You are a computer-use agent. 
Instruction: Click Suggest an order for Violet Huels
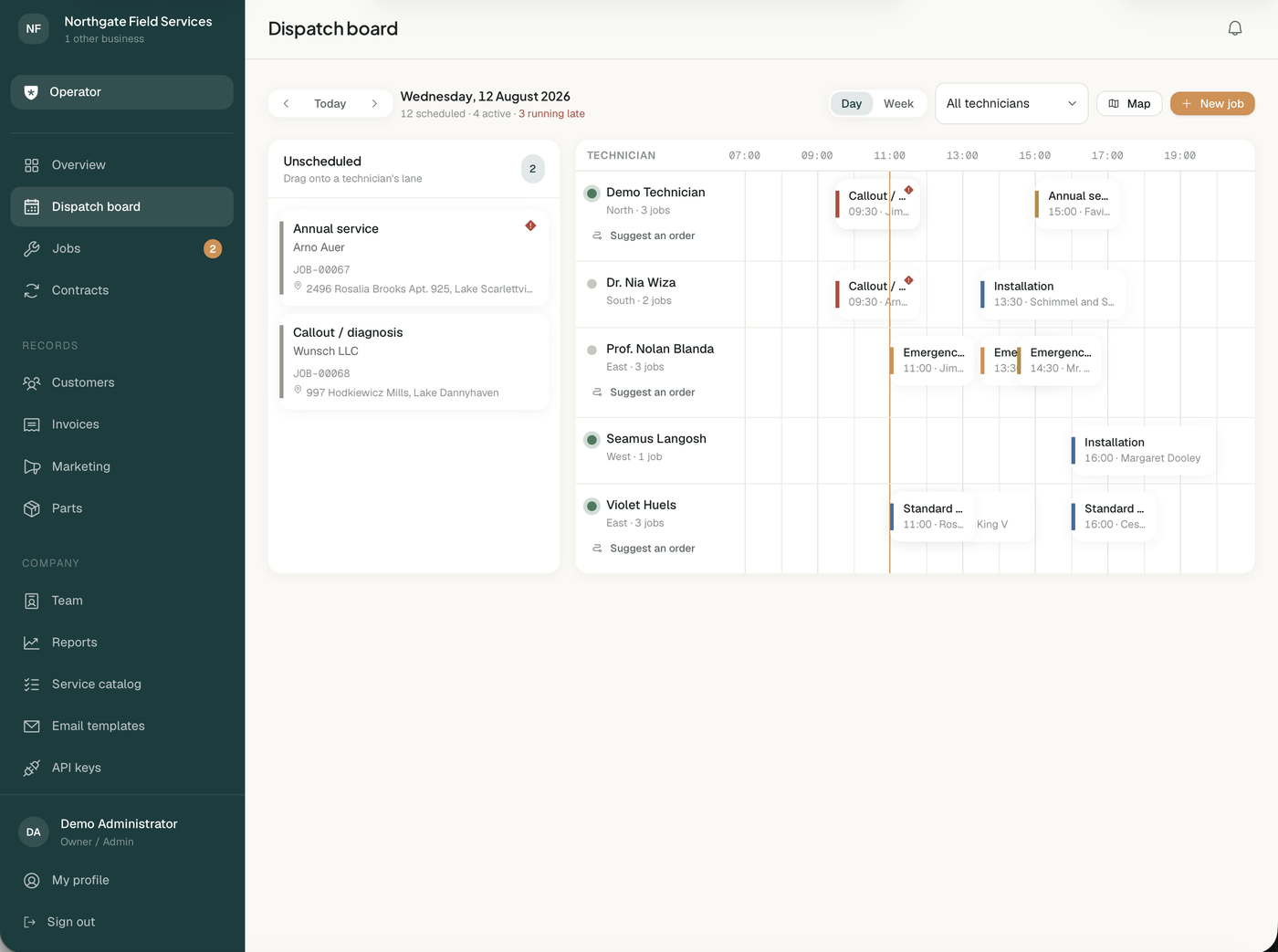644,549
